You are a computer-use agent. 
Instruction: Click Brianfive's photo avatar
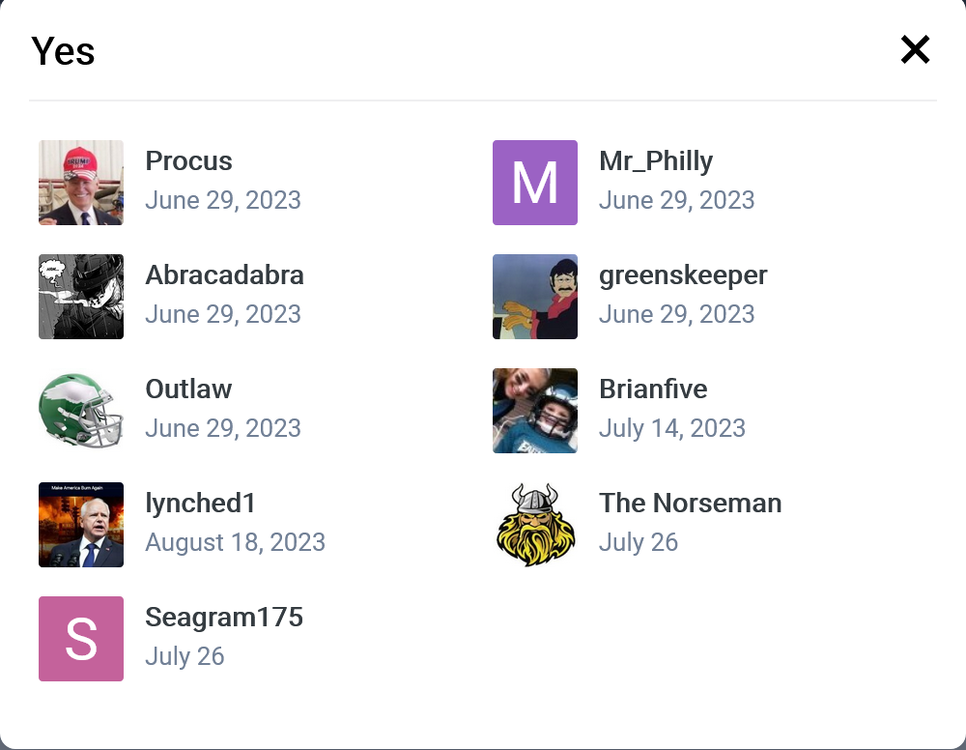[535, 410]
